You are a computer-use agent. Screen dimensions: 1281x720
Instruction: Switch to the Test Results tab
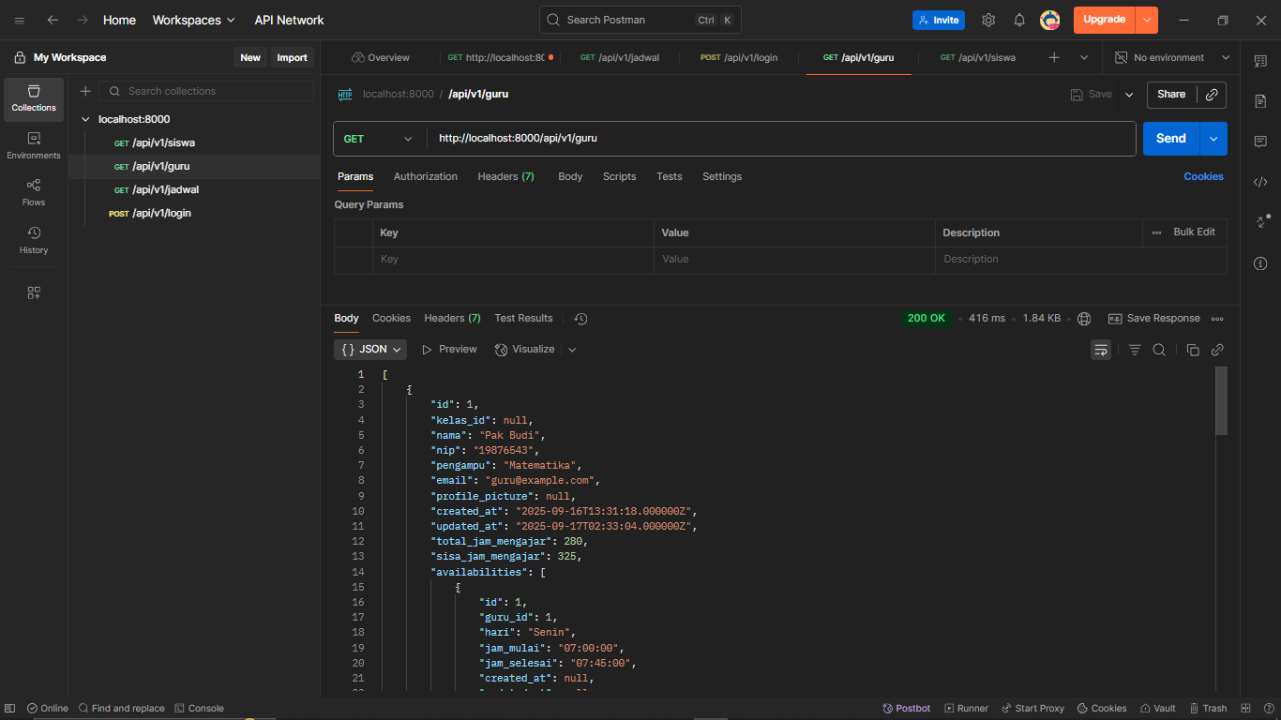click(x=523, y=318)
